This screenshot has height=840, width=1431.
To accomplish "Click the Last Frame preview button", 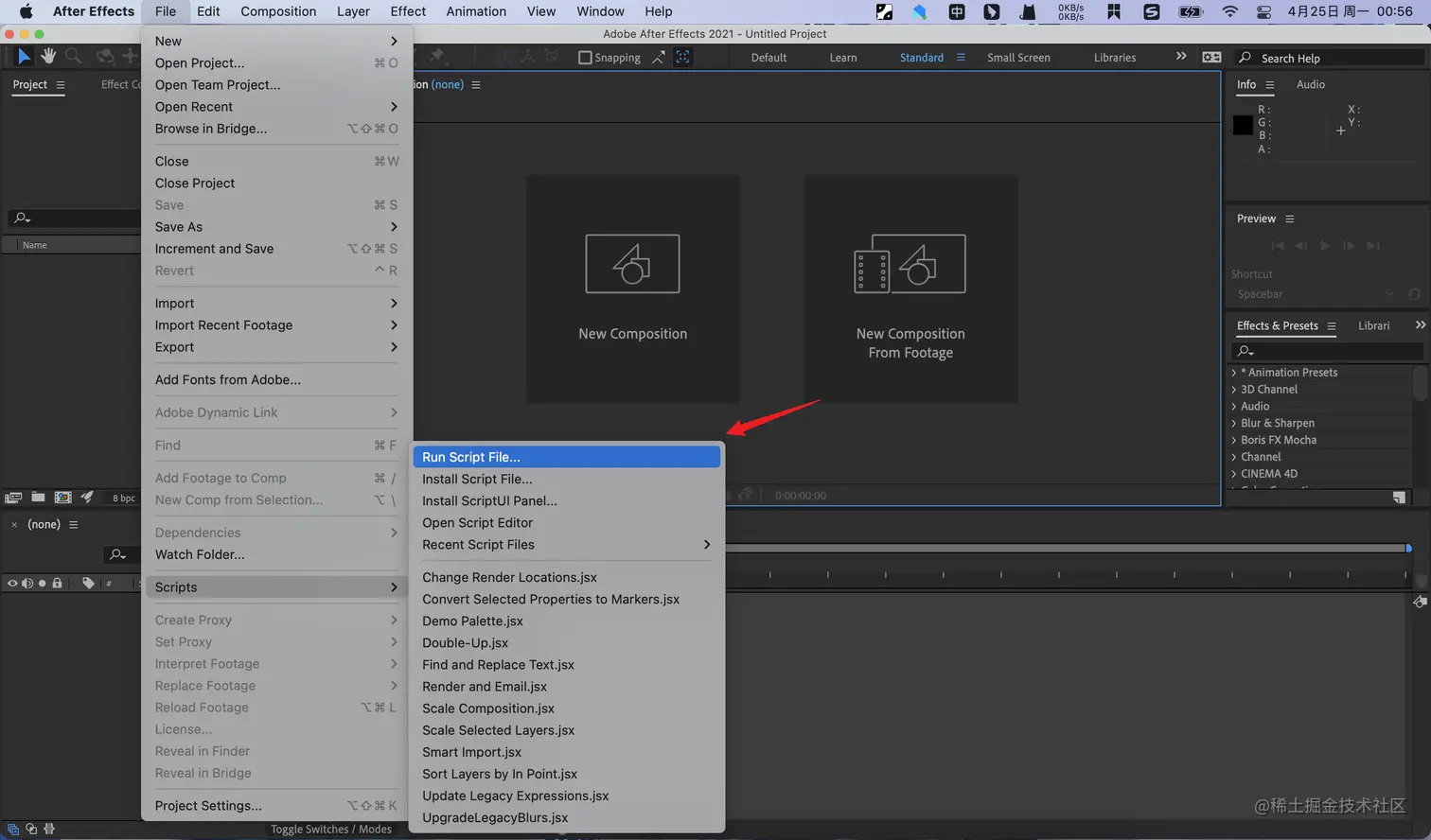I will pos(1373,246).
